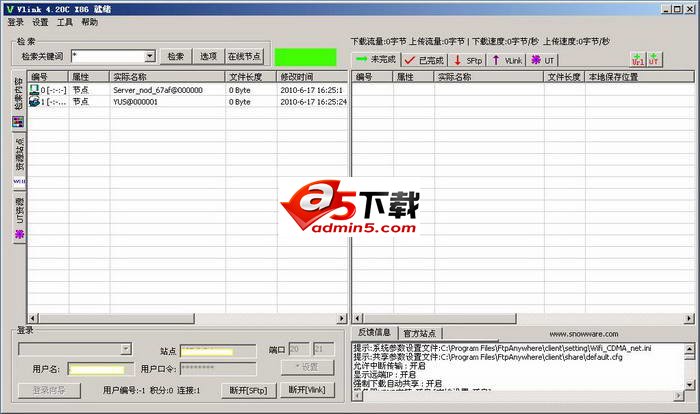Select node icon in row YUS@000001

34,101
